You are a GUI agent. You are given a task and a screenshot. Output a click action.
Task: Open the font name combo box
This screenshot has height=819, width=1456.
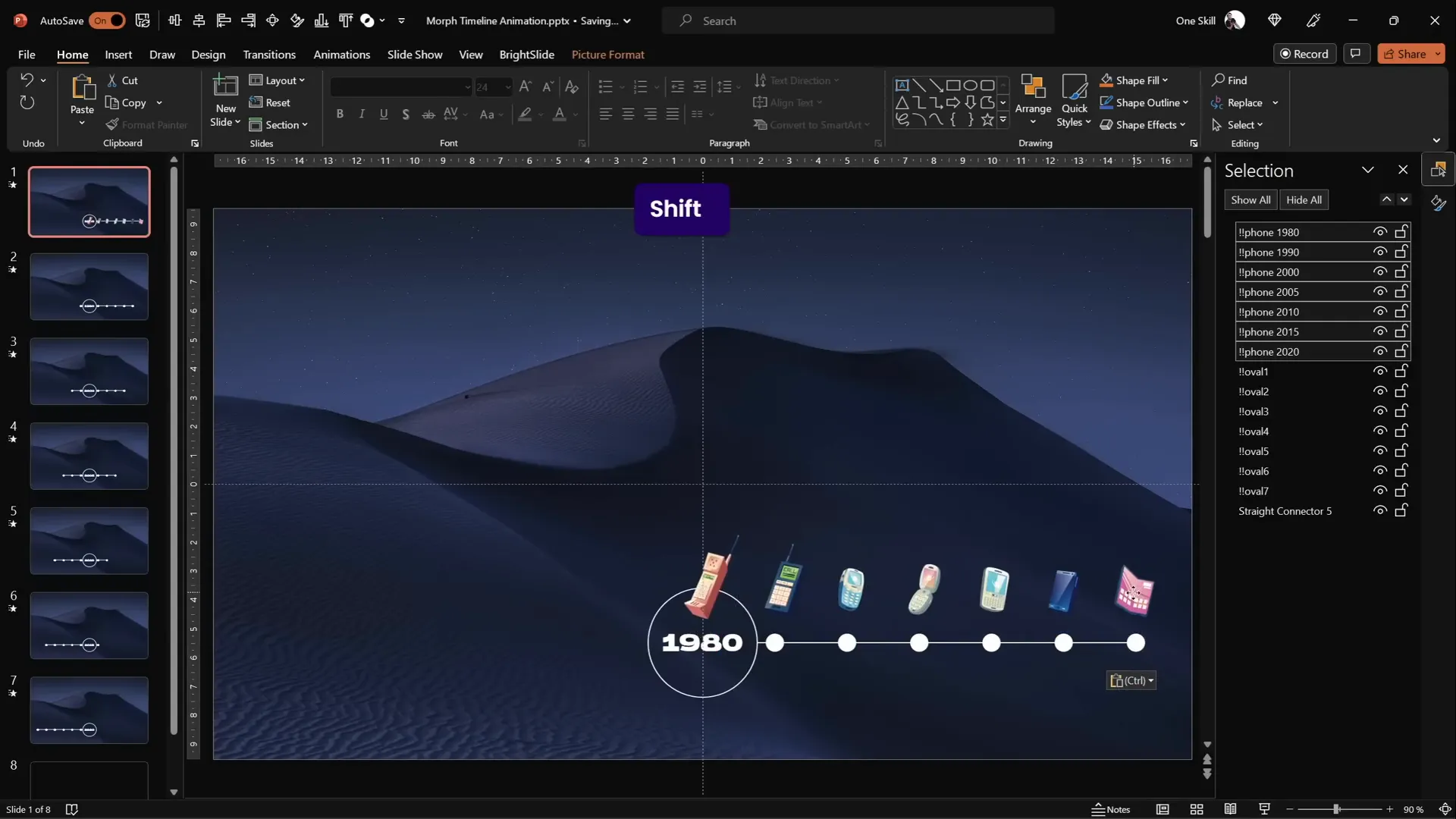pyautogui.click(x=401, y=87)
